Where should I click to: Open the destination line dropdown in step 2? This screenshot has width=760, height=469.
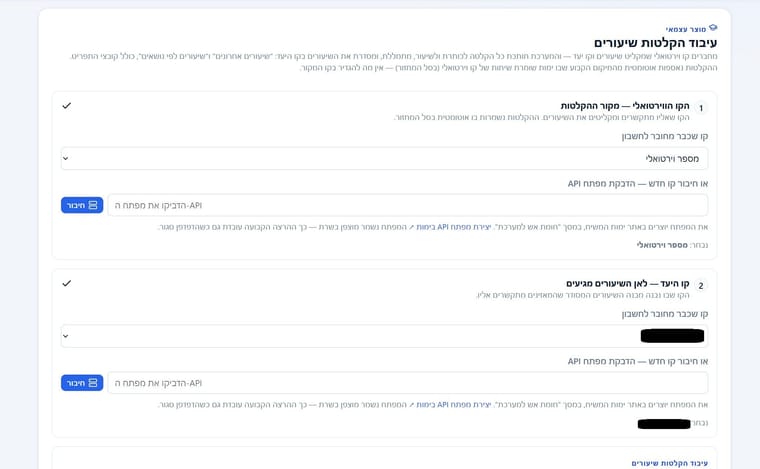(384, 336)
